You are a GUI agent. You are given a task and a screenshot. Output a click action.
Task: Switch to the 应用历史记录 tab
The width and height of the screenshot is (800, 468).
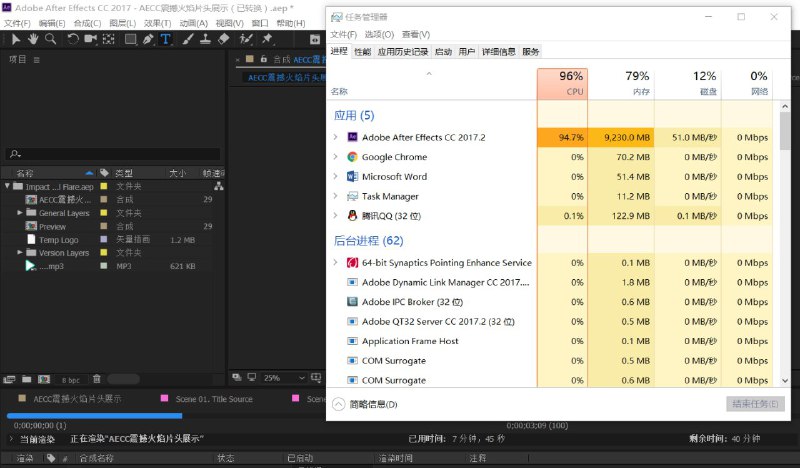403,52
